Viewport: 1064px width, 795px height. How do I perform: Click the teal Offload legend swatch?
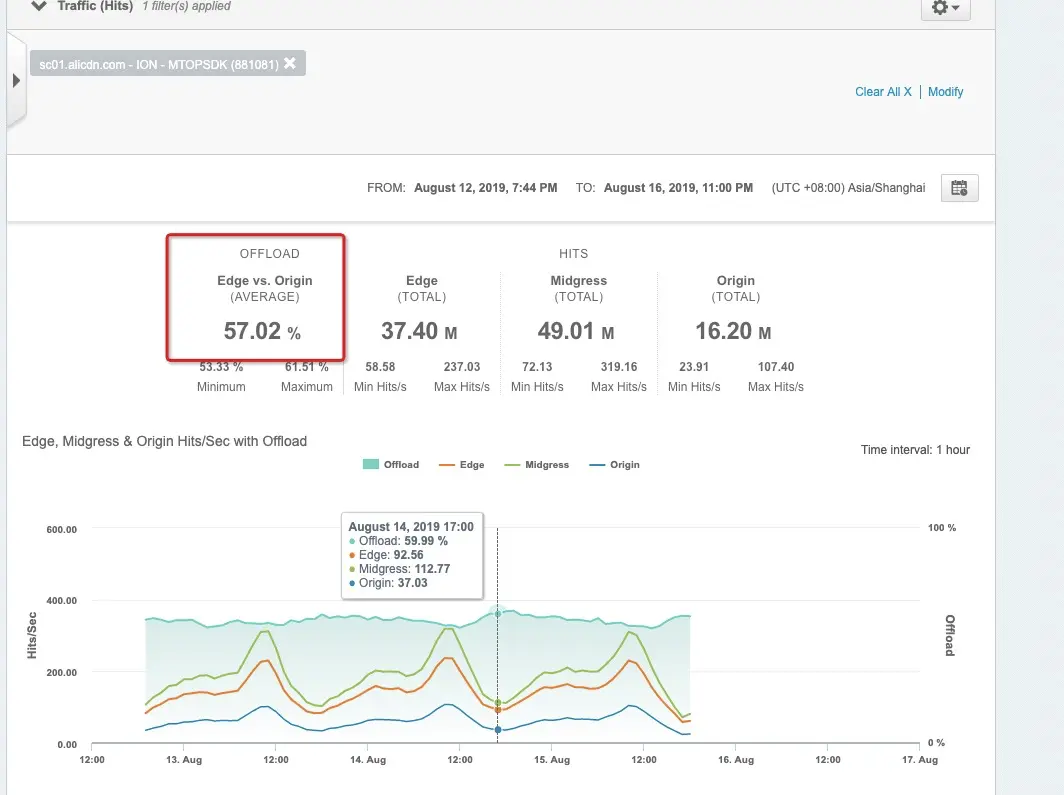pos(370,464)
